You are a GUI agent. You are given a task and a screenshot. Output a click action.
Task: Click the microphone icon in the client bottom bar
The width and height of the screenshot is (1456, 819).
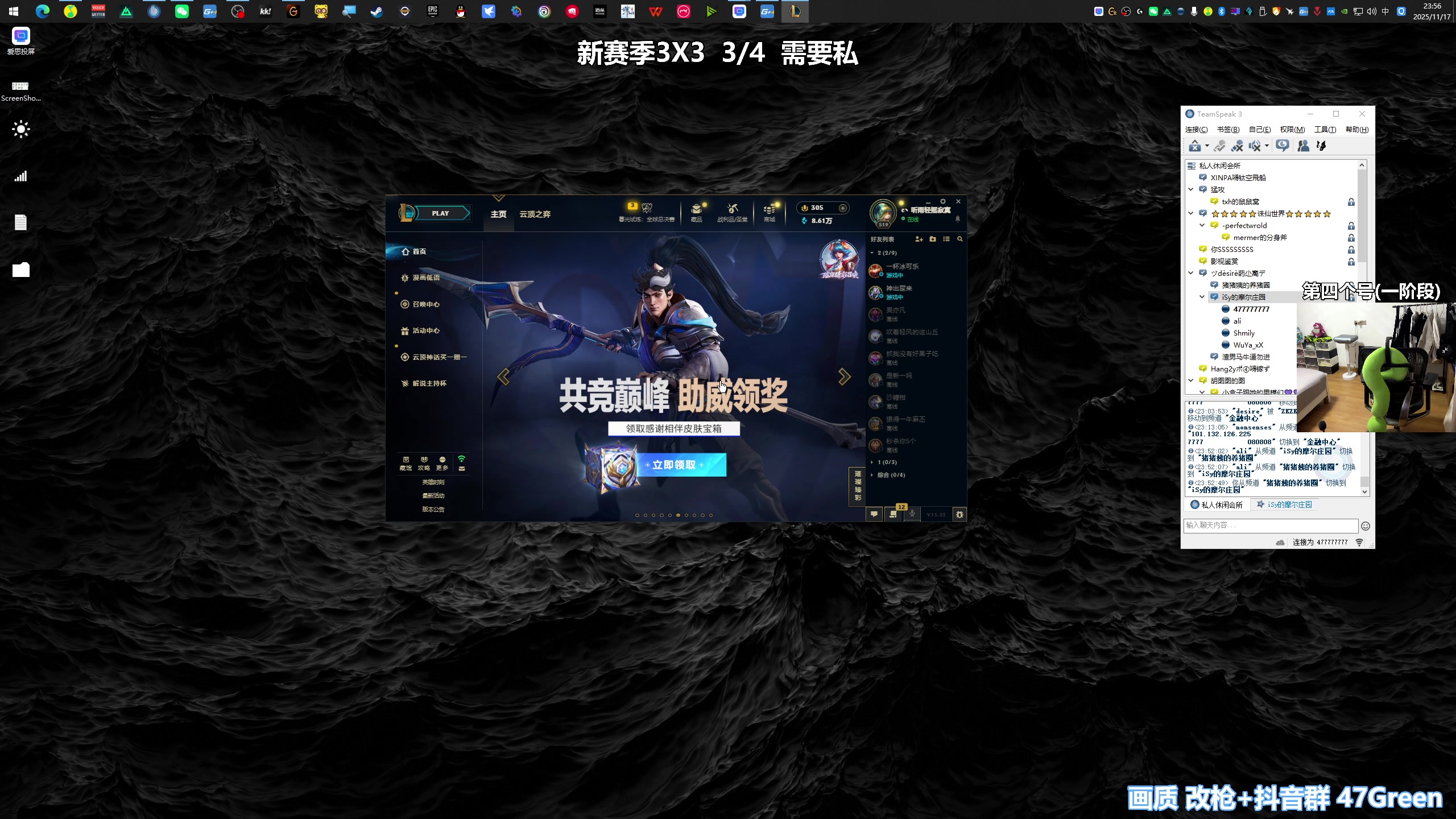[x=912, y=514]
